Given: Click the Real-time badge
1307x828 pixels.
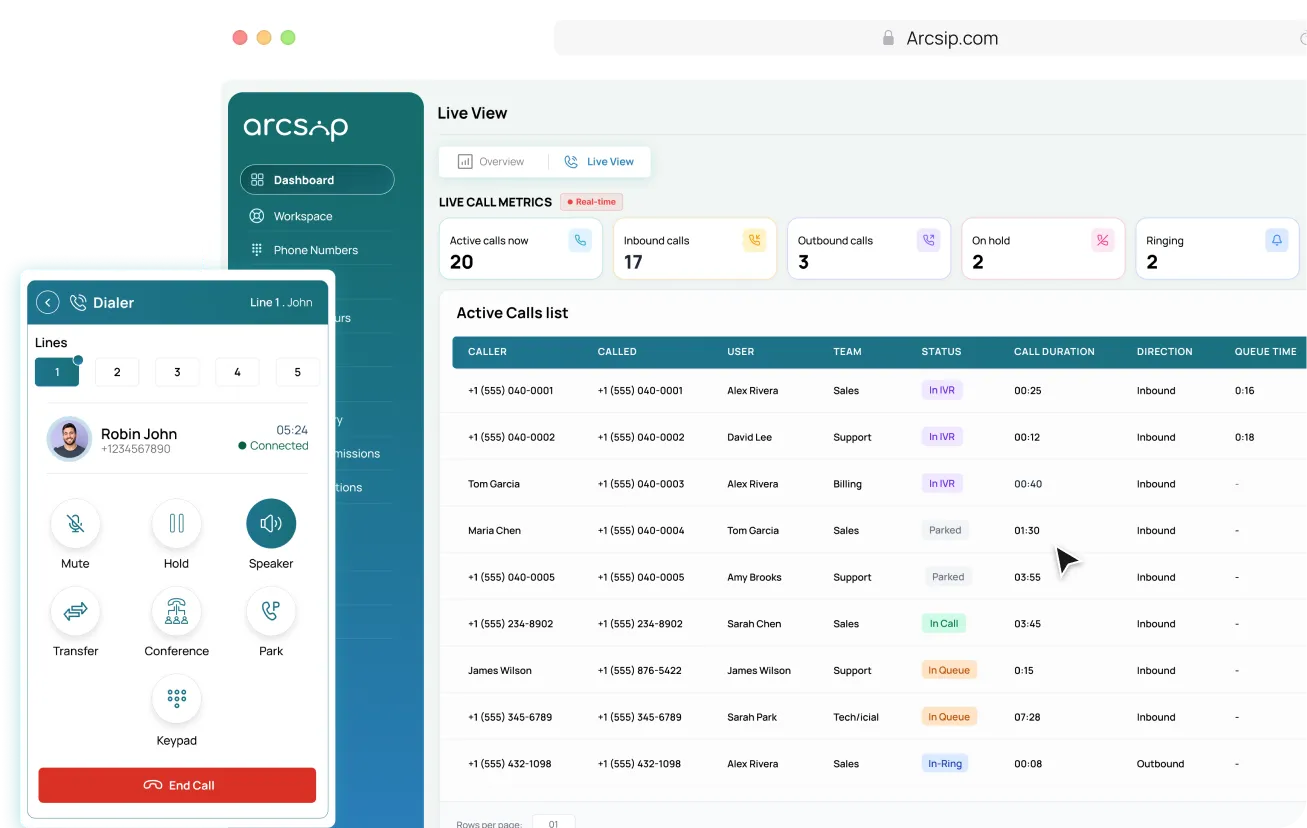Looking at the screenshot, I should pyautogui.click(x=592, y=202).
